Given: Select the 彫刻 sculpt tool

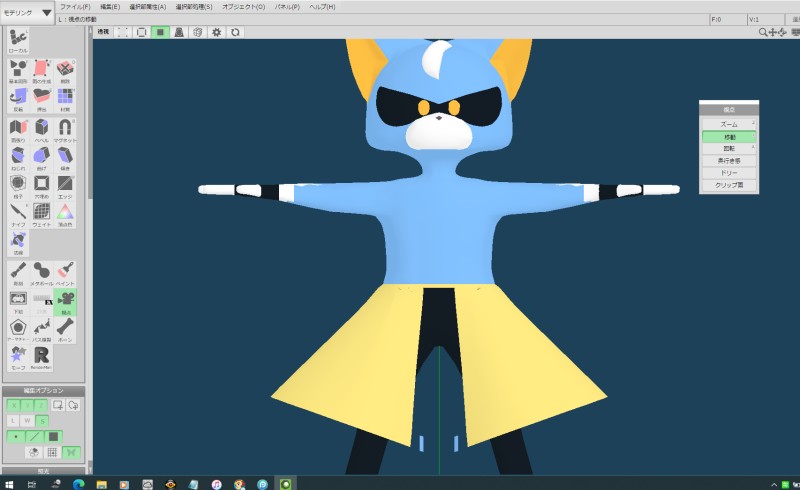Looking at the screenshot, I should point(18,274).
